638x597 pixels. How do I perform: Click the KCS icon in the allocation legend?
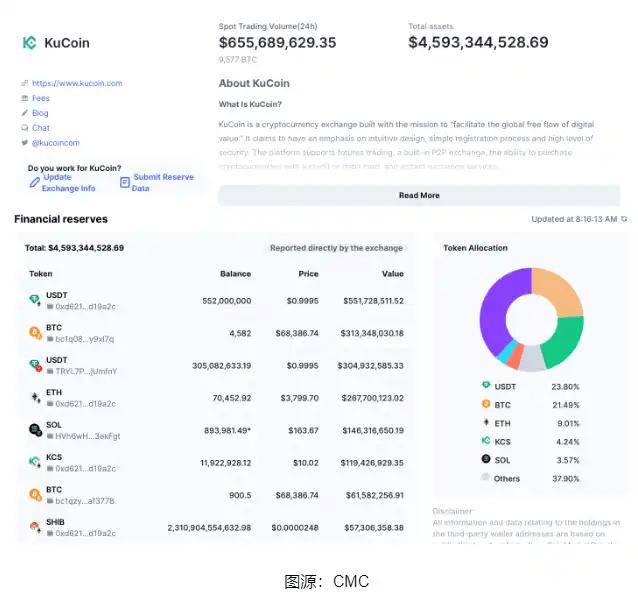[x=486, y=440]
